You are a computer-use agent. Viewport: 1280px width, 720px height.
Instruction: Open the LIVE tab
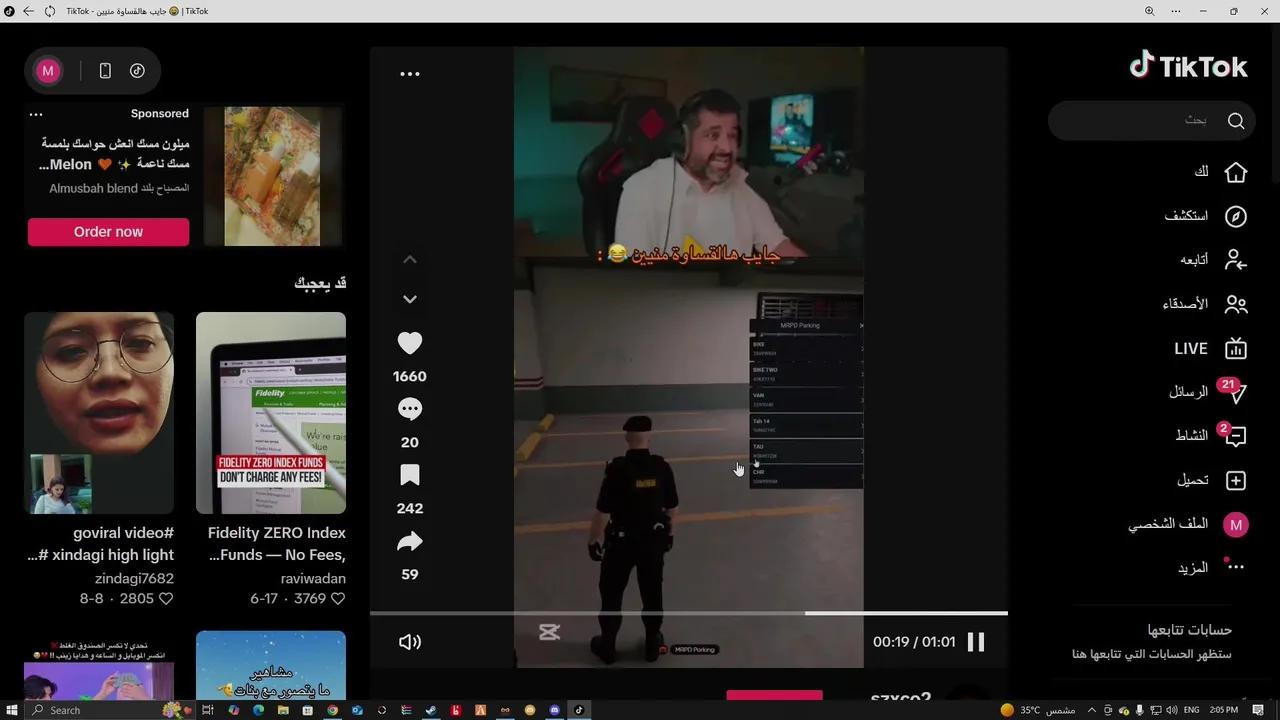1210,348
